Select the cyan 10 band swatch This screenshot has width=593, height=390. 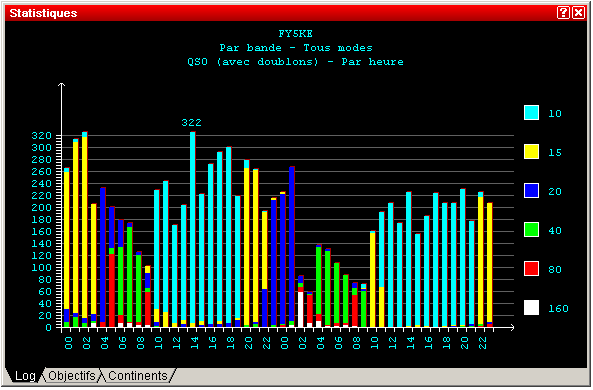tap(531, 113)
